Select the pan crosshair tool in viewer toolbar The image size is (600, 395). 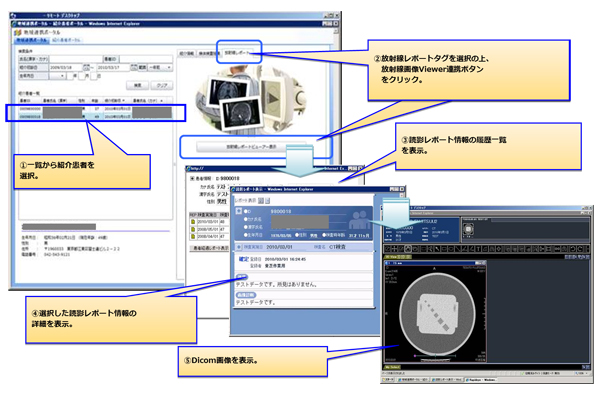point(394,249)
